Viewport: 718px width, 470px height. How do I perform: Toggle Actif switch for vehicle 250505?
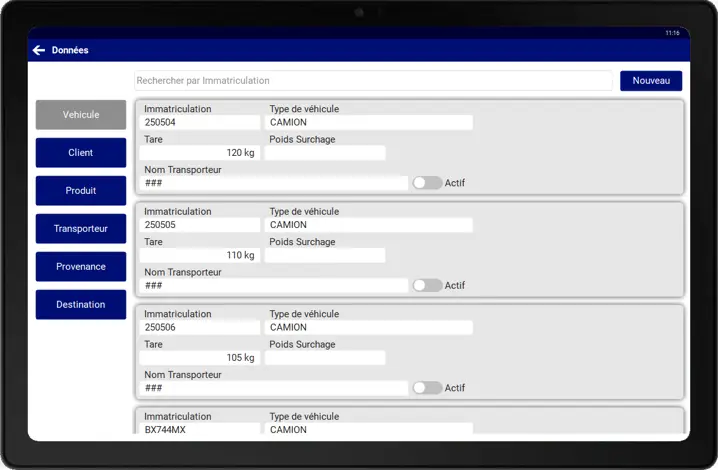427,285
